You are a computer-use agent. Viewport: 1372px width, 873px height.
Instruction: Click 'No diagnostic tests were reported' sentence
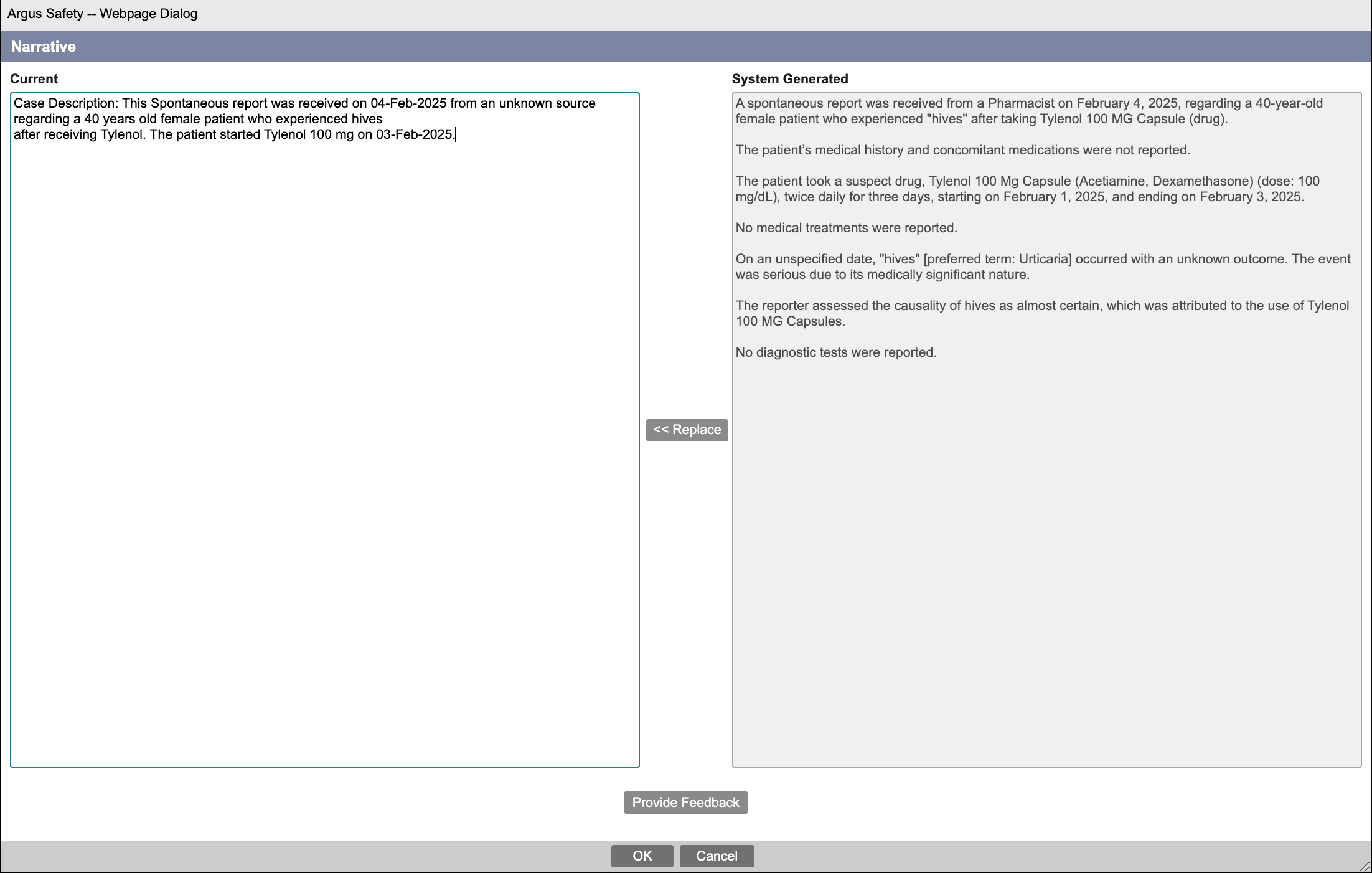click(835, 352)
